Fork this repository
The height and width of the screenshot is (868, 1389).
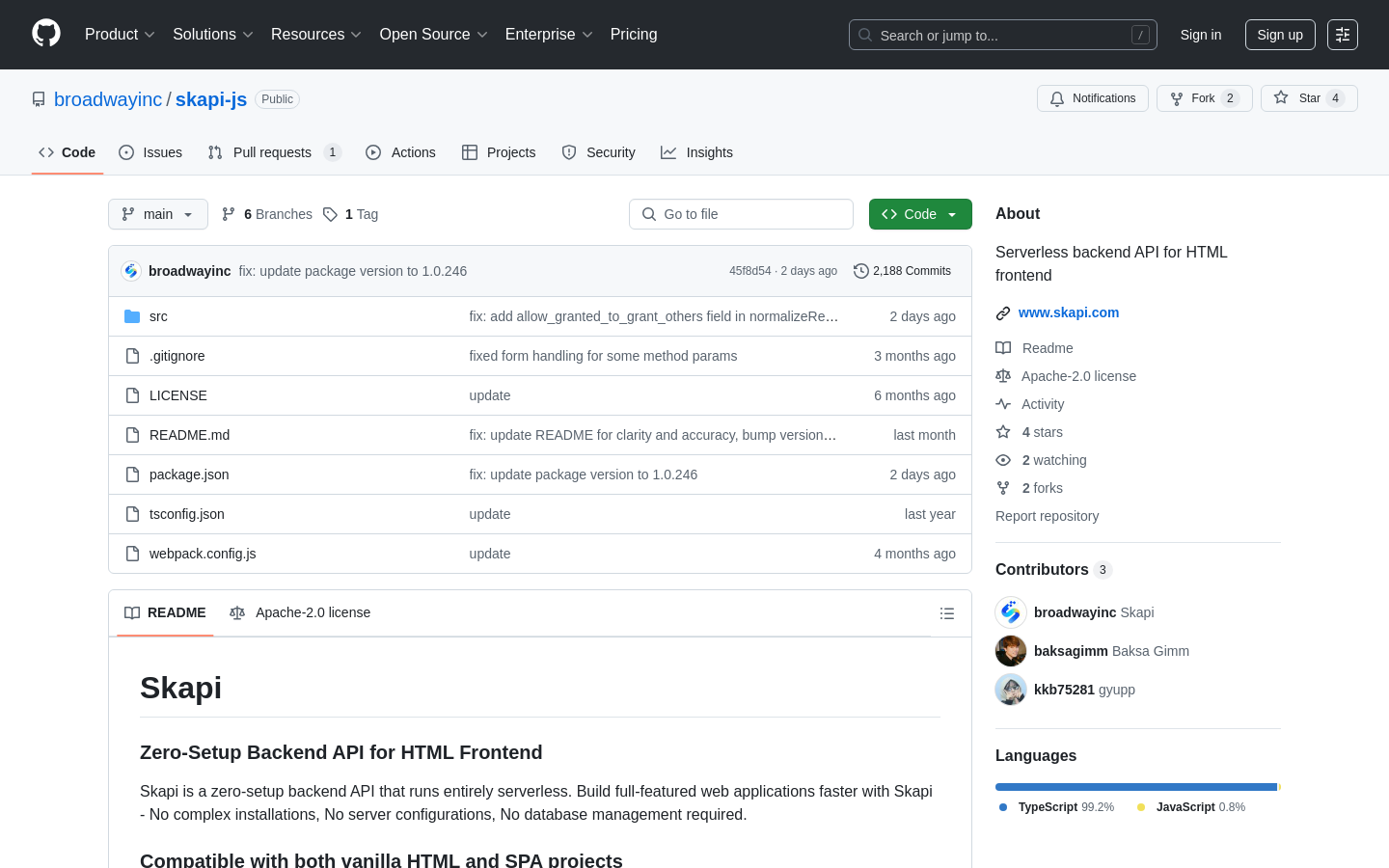click(1204, 98)
